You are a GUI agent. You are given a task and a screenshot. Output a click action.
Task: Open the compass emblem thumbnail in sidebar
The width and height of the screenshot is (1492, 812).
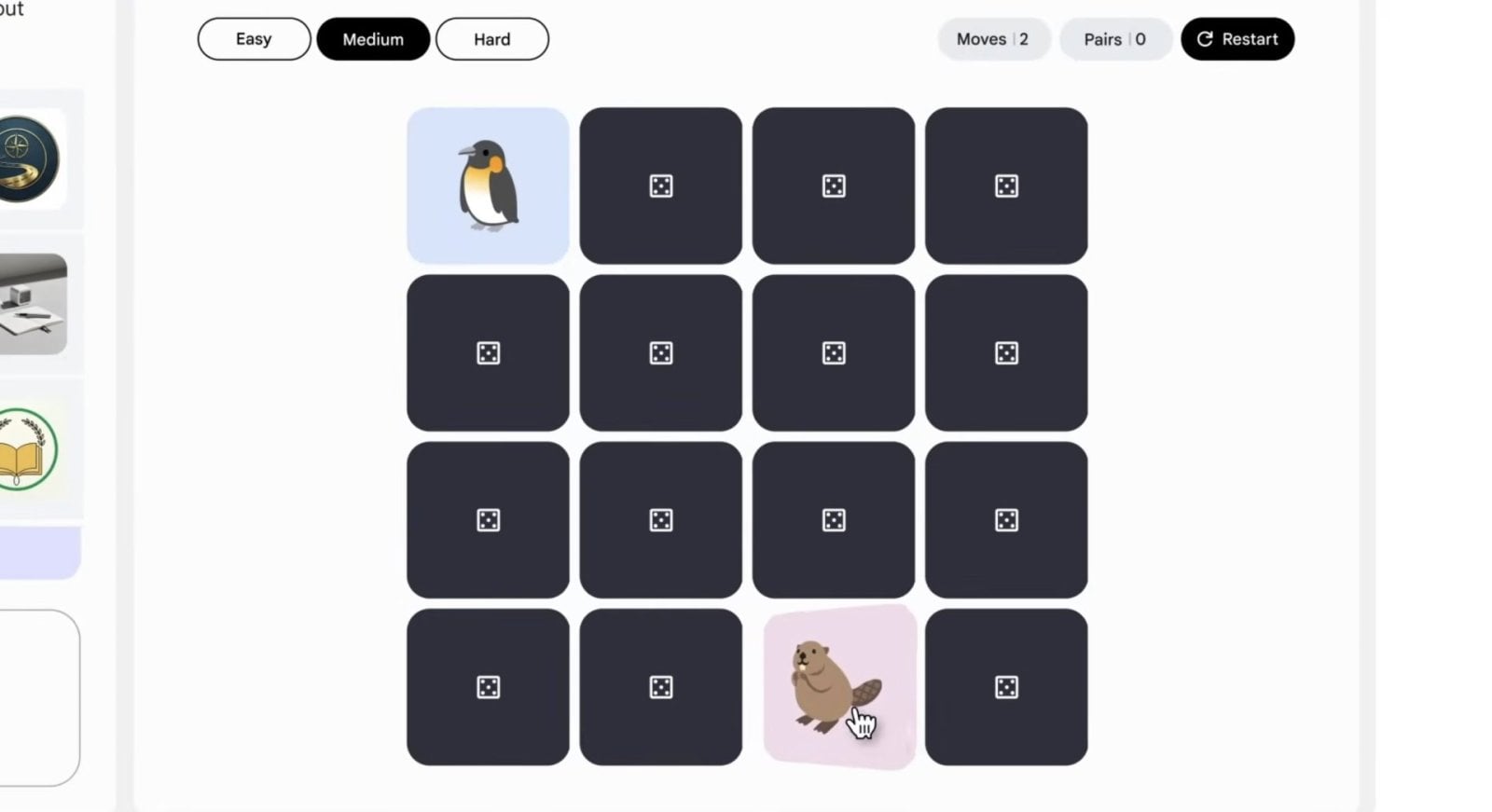coord(30,158)
